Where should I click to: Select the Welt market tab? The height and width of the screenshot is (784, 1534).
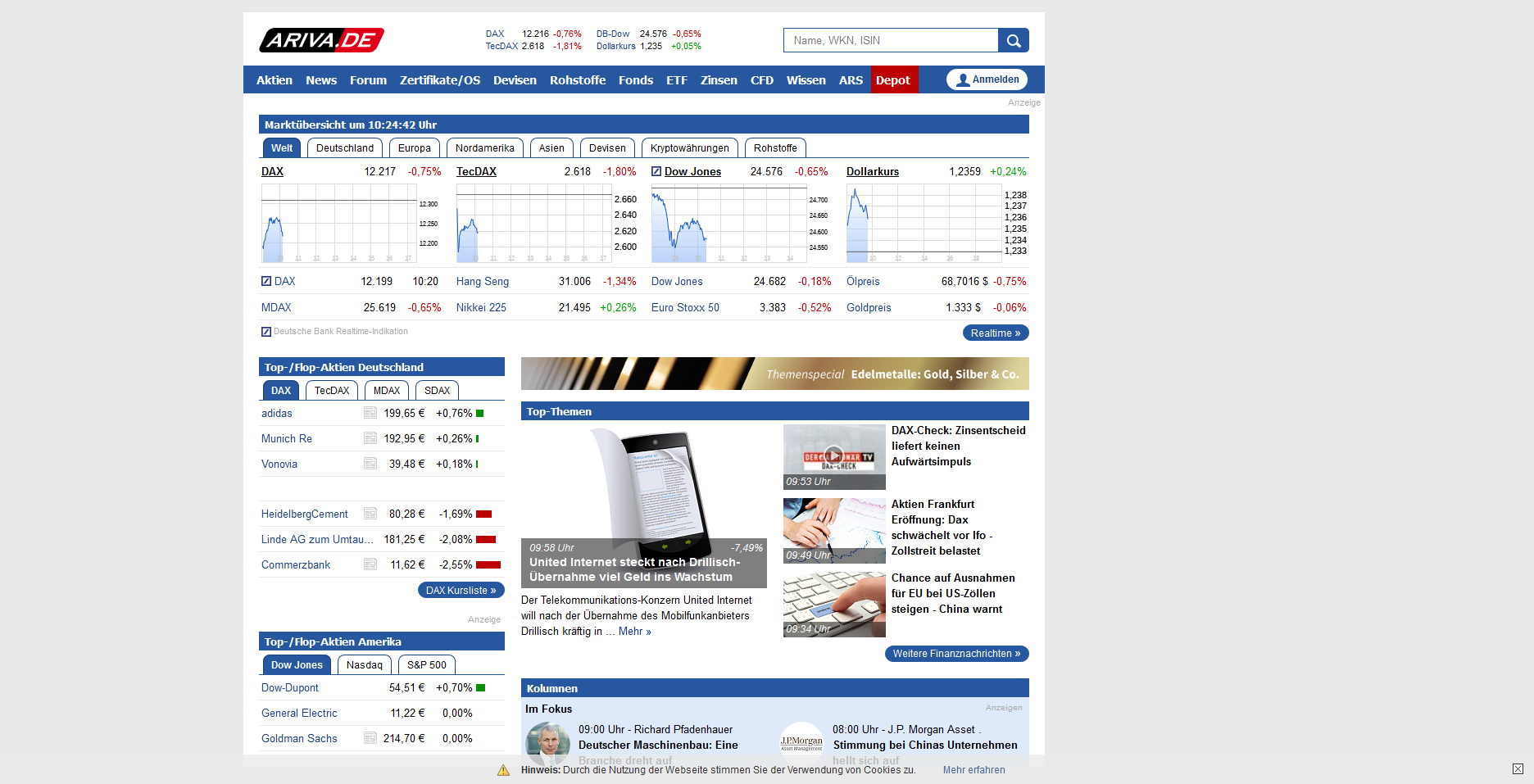[282, 147]
